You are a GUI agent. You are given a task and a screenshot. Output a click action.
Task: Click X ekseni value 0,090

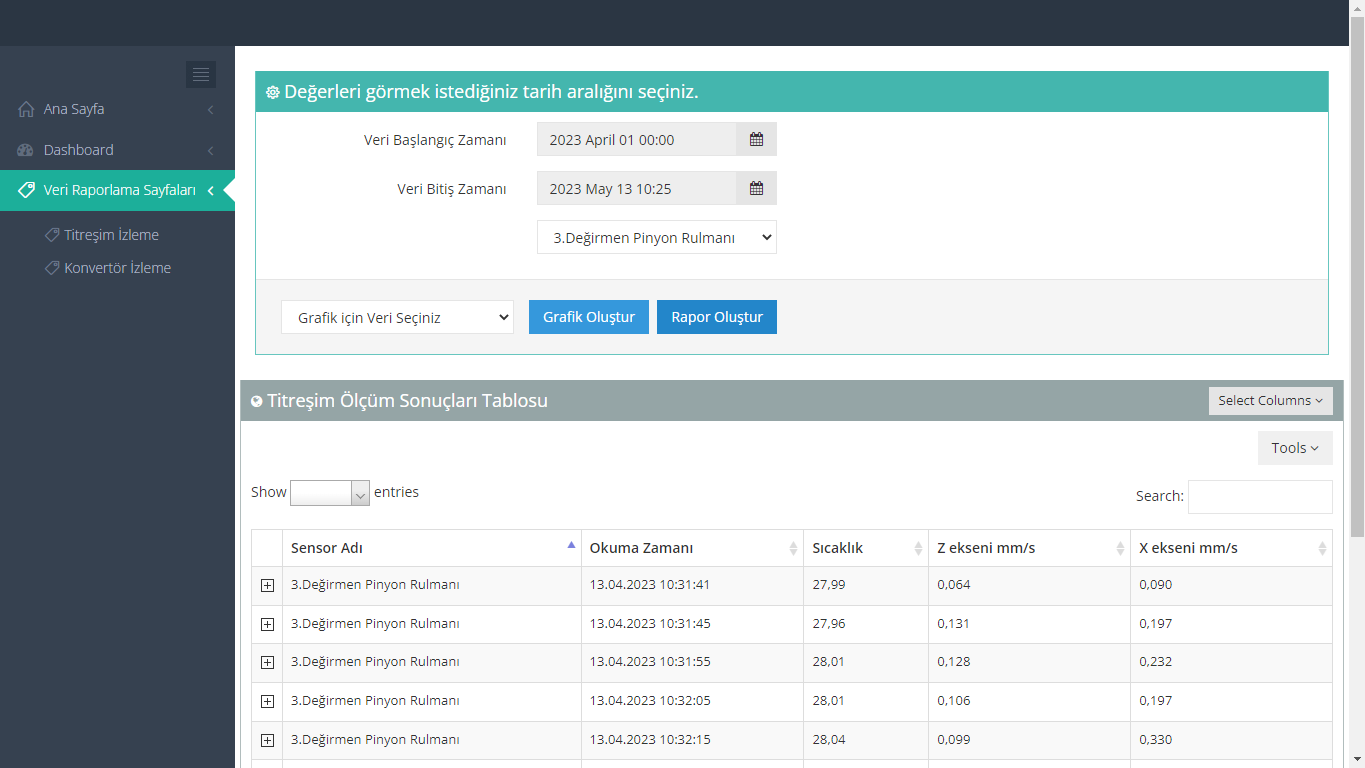[x=1156, y=585]
